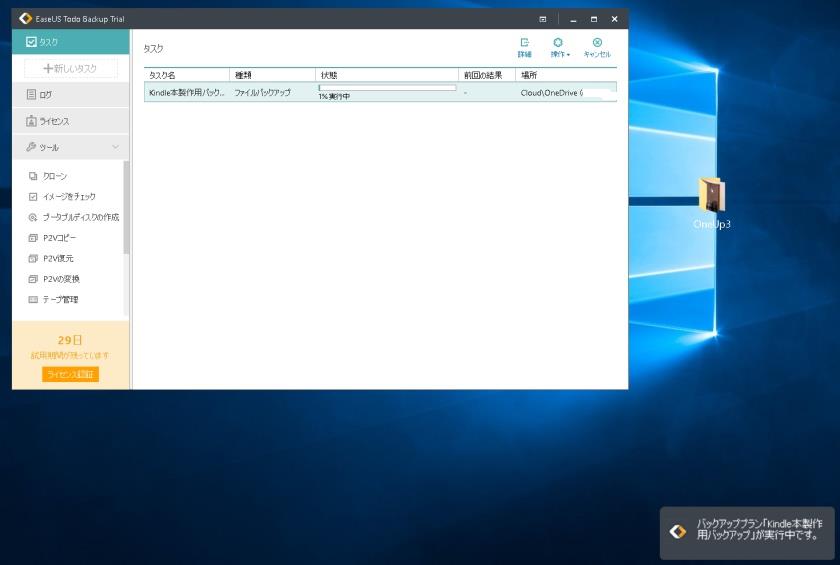This screenshot has width=840, height=565.
Task: Click the クローン icon
Action: point(33,176)
